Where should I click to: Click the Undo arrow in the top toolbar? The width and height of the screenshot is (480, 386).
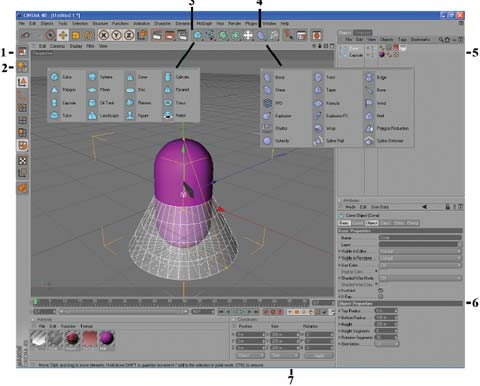[26, 35]
